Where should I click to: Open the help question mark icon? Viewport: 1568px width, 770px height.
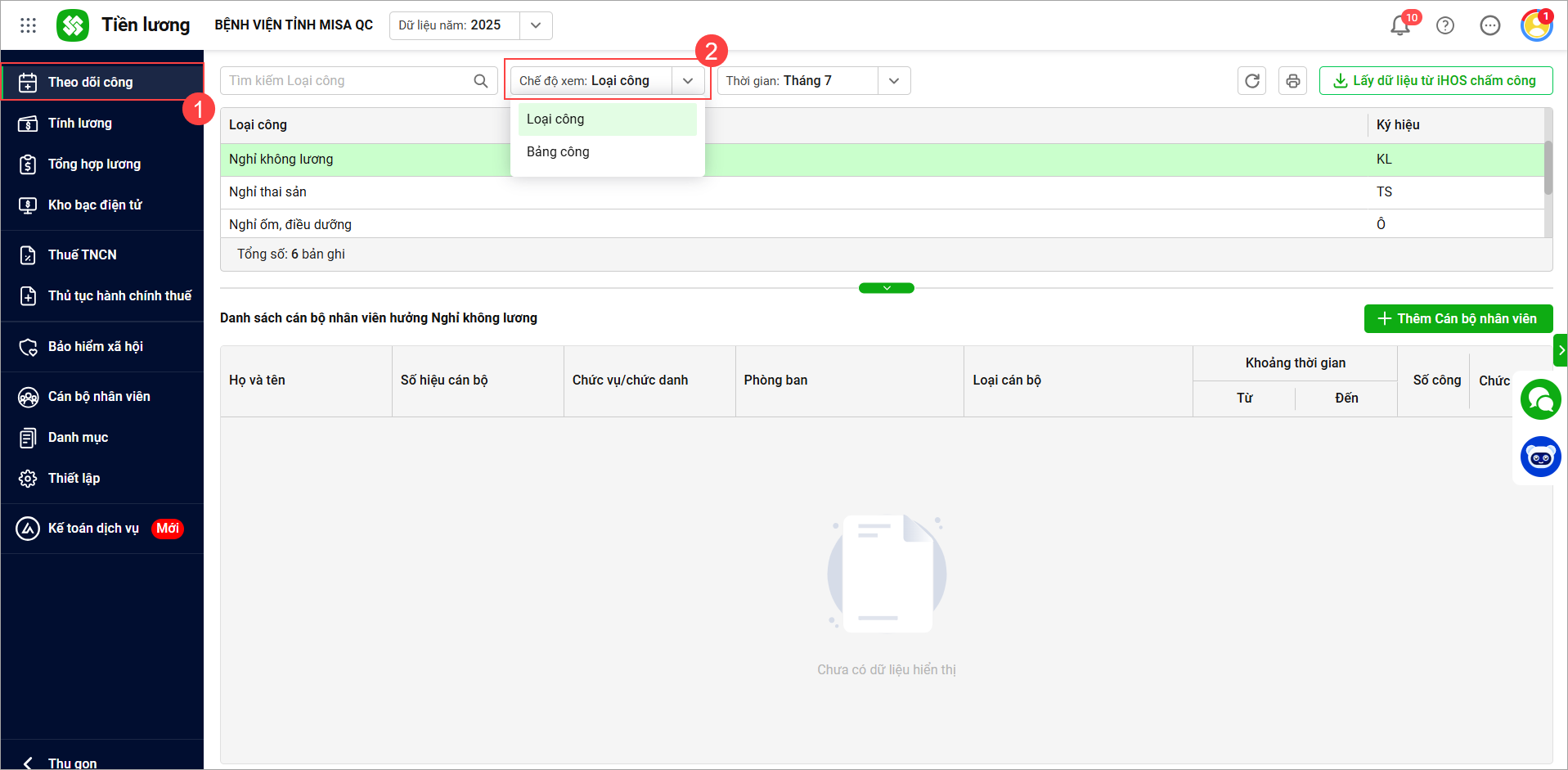click(1445, 25)
